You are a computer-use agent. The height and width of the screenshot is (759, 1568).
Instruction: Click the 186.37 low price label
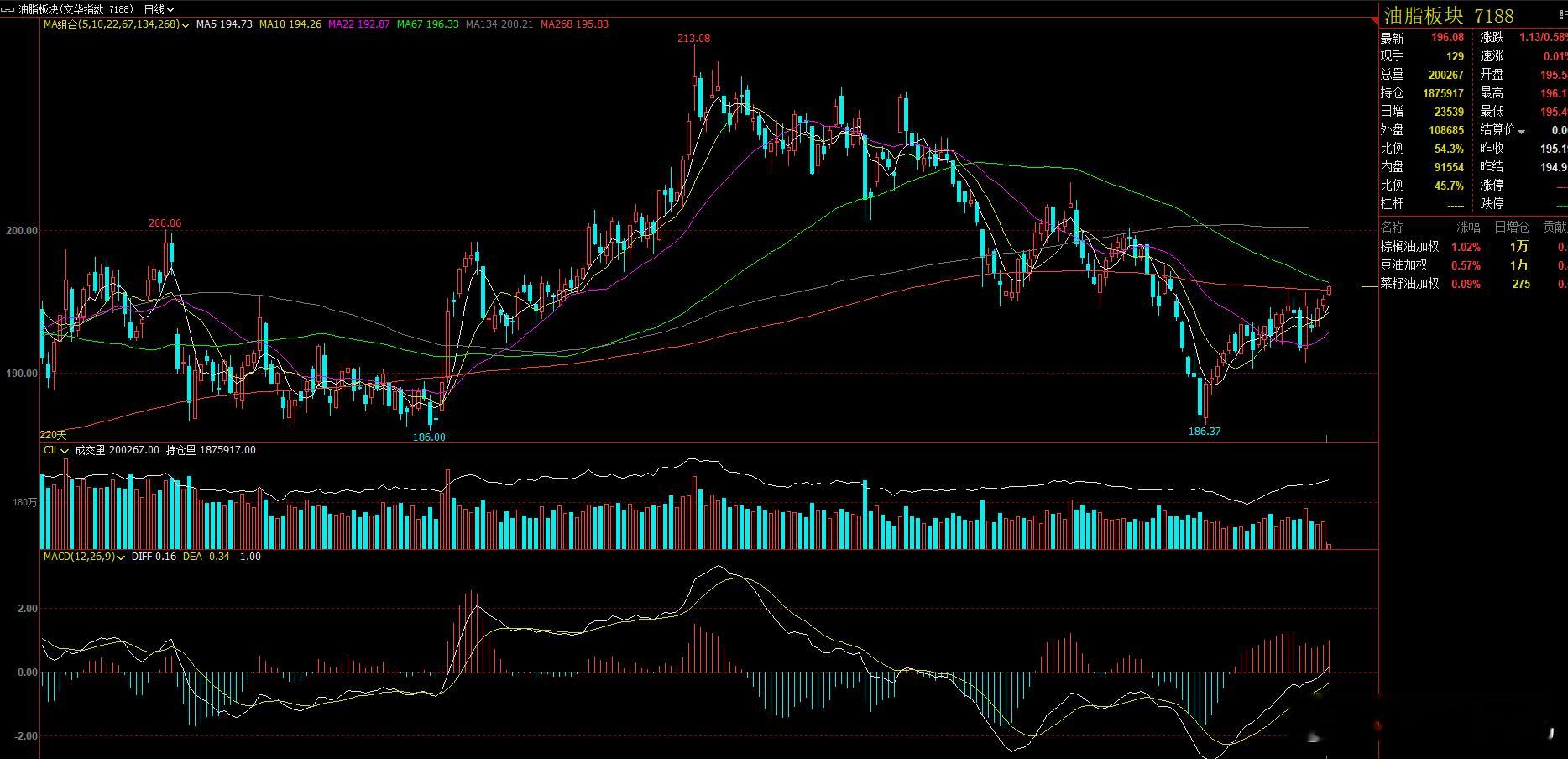[1205, 432]
